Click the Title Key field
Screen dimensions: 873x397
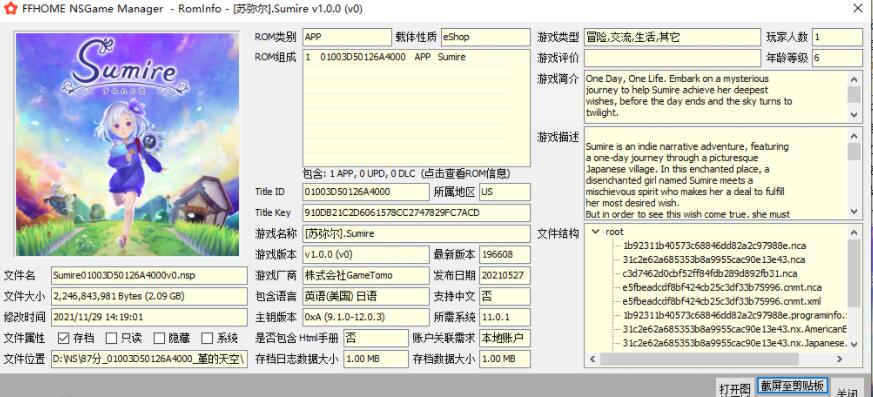[416, 213]
